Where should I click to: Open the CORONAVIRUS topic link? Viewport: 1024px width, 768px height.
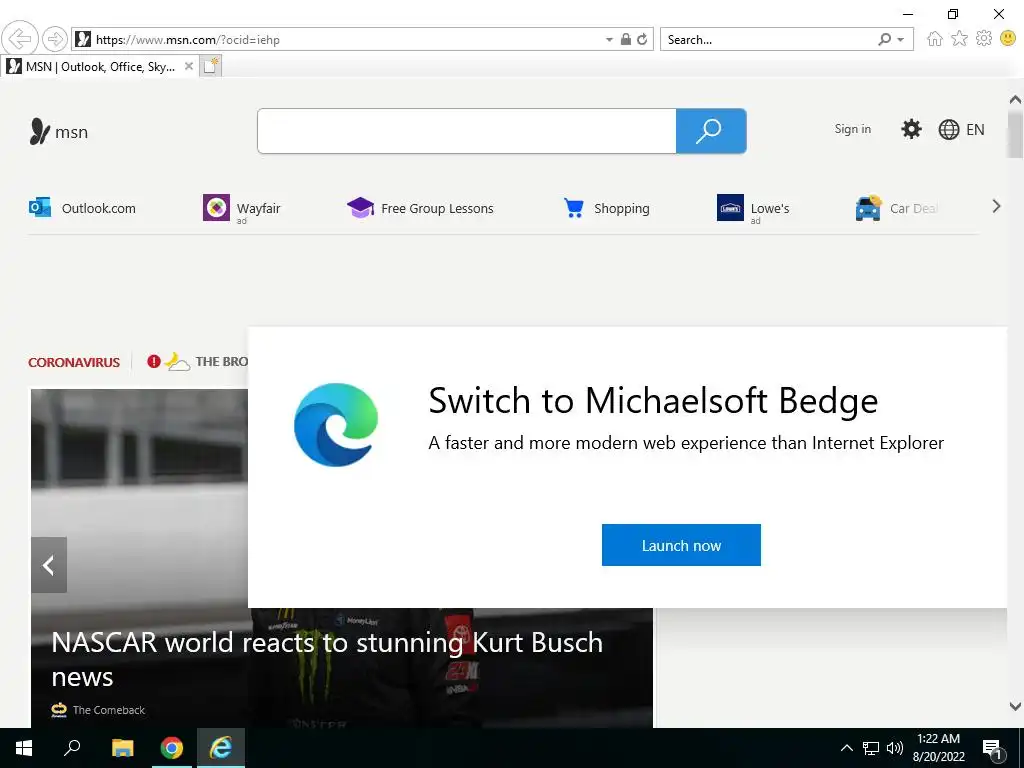tap(74, 362)
